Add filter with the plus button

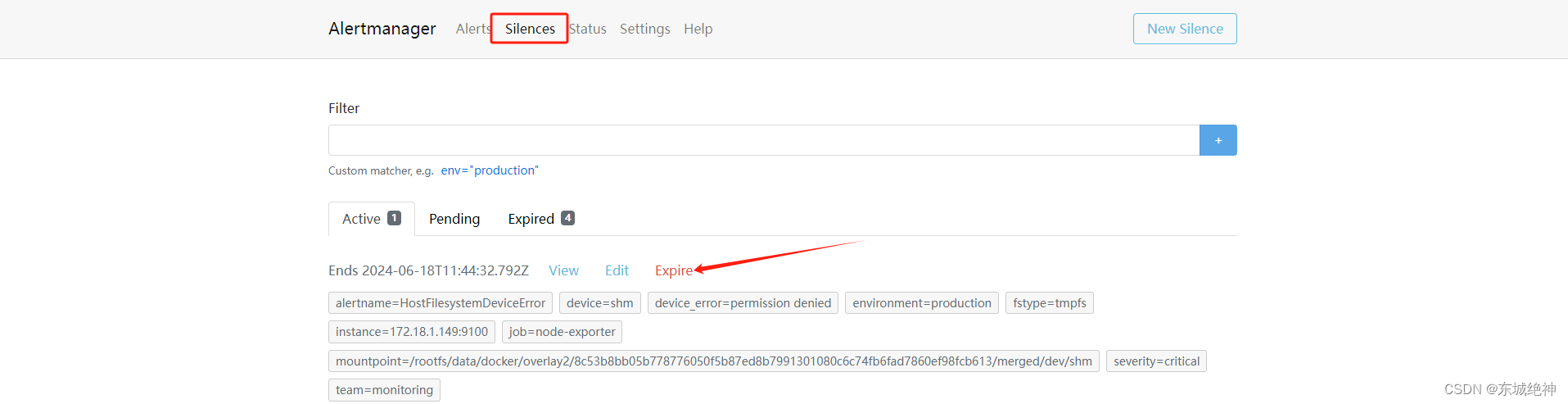pos(1218,140)
